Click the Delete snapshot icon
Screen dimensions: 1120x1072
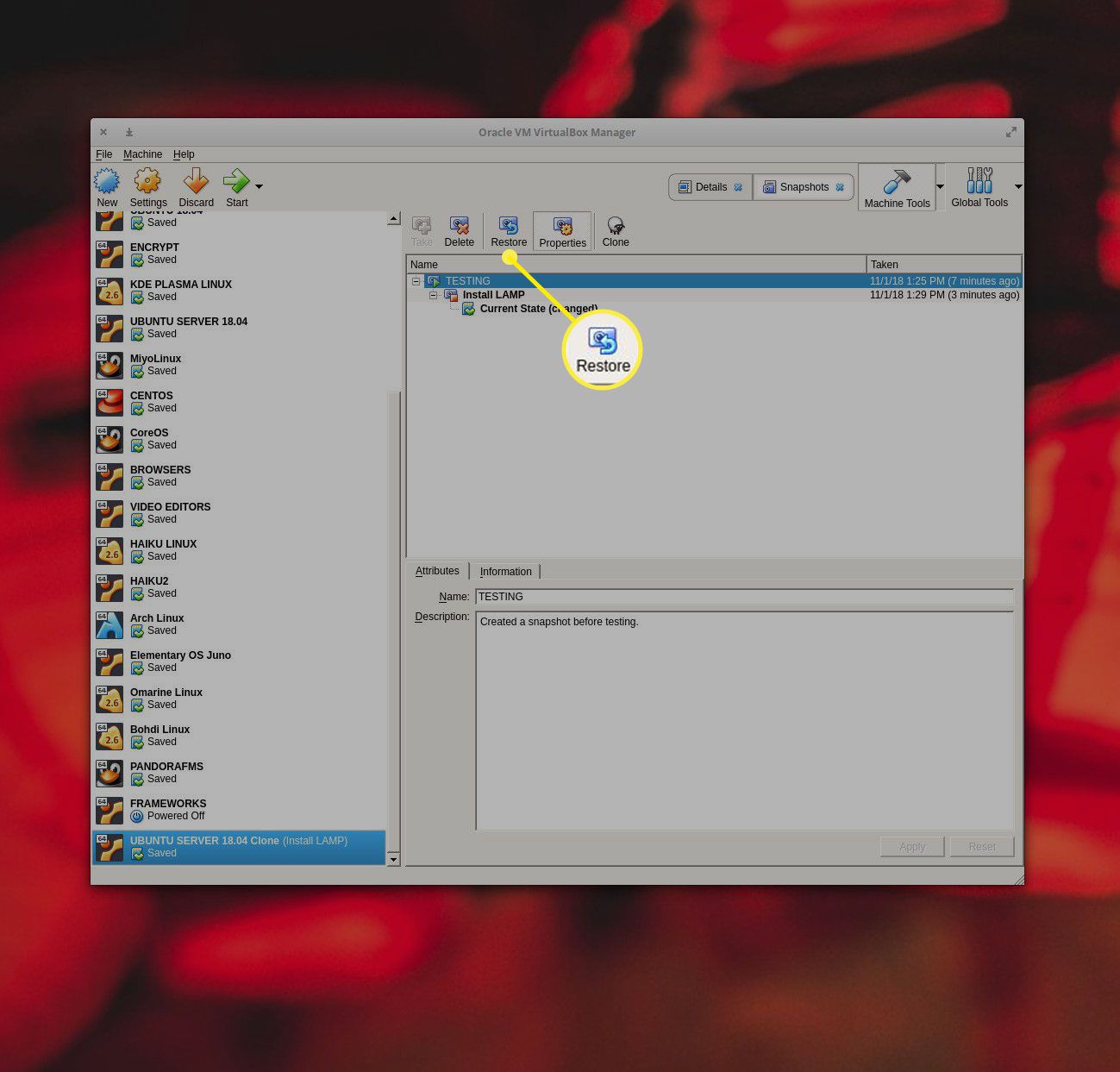460,226
